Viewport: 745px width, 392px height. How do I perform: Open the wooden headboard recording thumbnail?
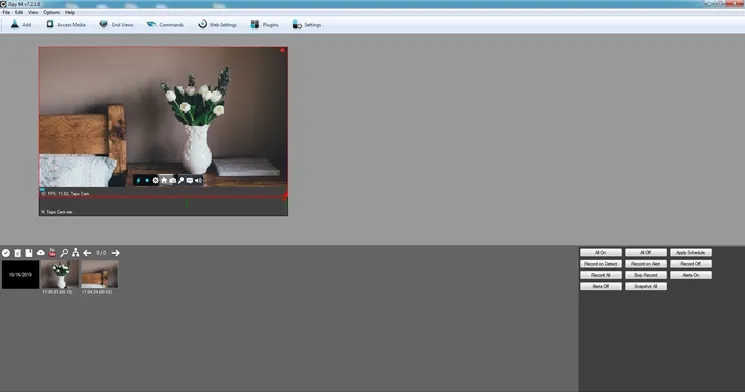click(x=99, y=275)
